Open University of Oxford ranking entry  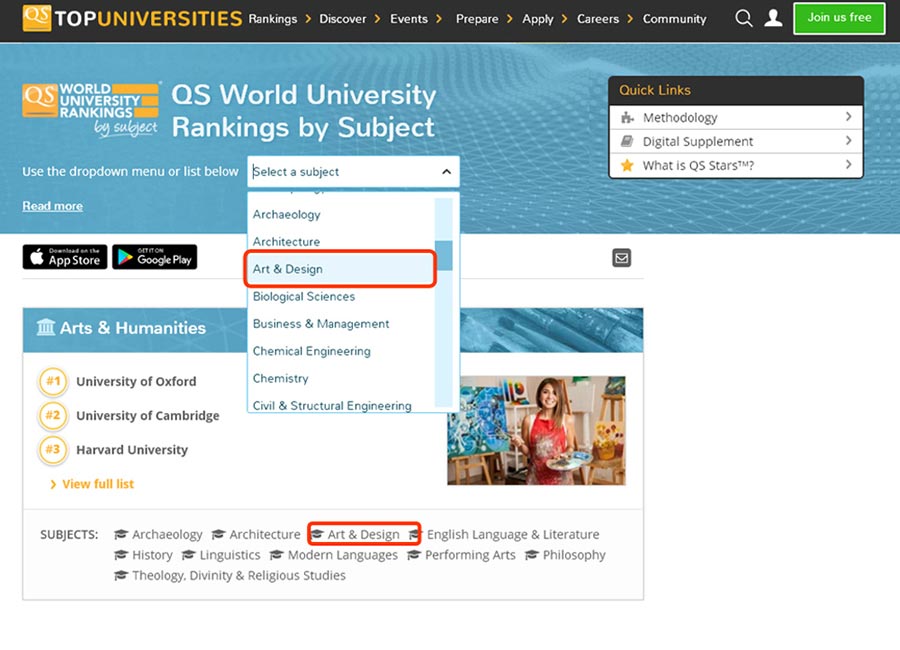tap(136, 381)
